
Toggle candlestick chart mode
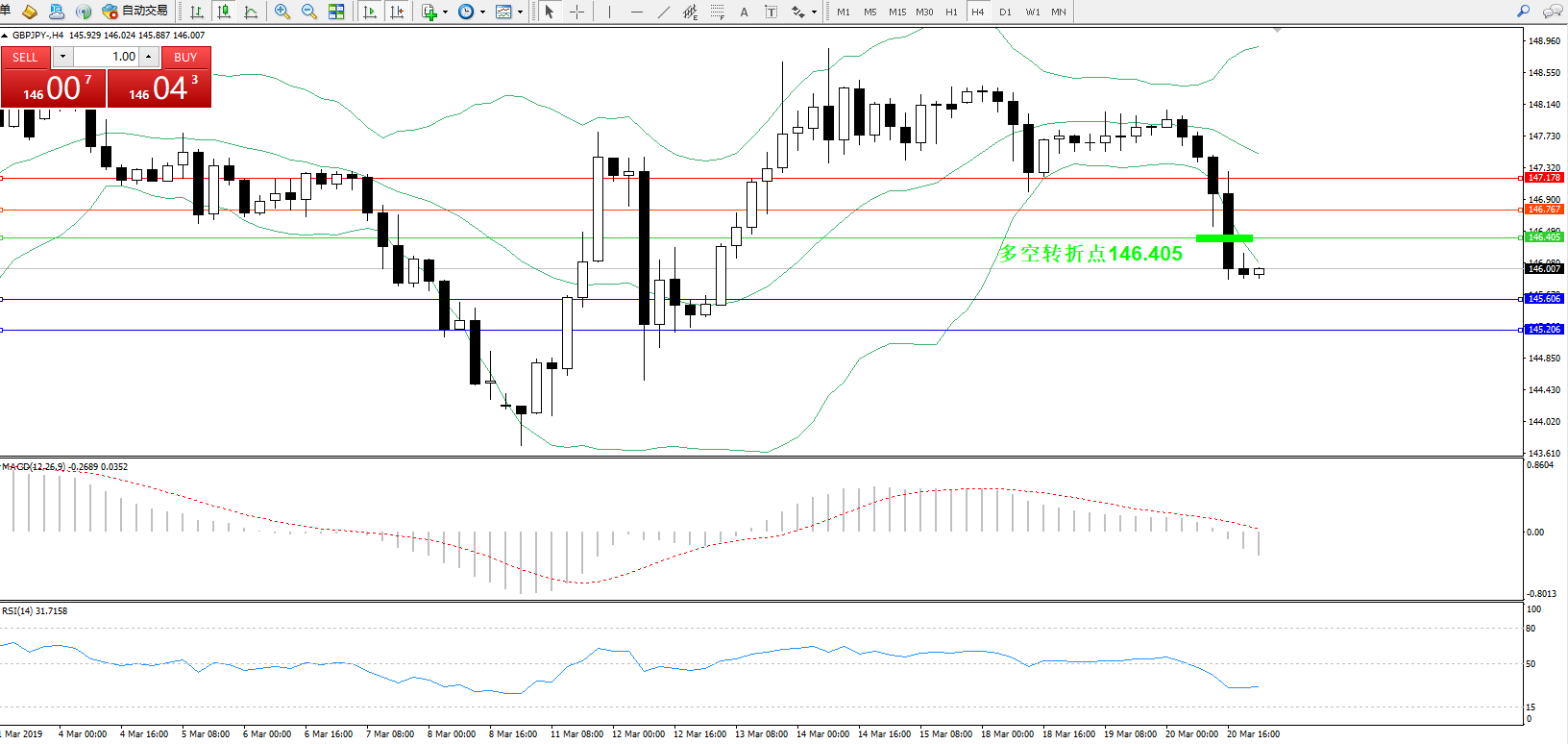pyautogui.click(x=224, y=12)
